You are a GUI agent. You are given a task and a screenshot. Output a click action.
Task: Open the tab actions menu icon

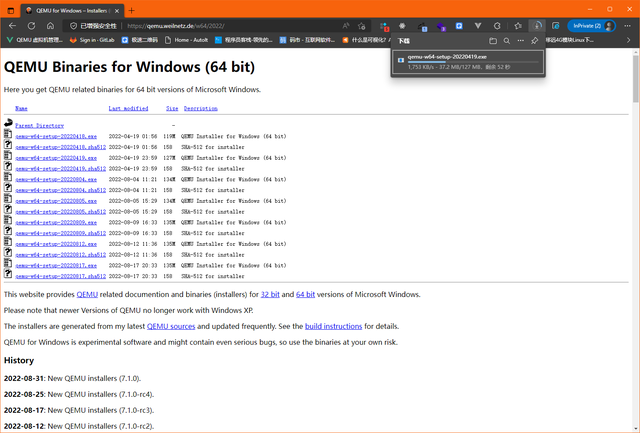tap(11, 11)
